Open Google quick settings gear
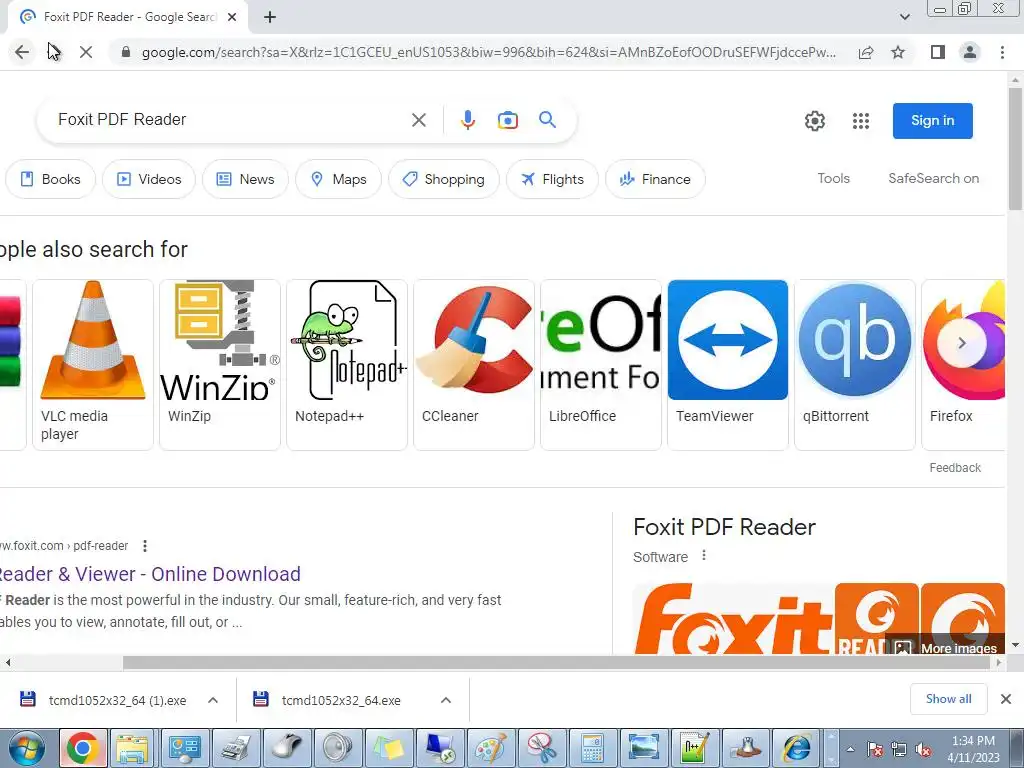 coord(814,121)
